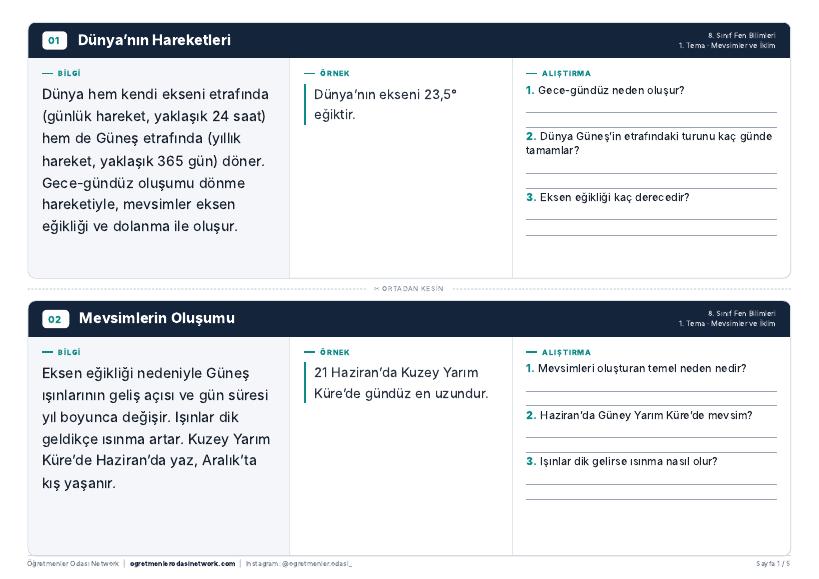Click the 01 card number badge
Image resolution: width=819 pixels, height=579 pixels.
(x=54, y=40)
